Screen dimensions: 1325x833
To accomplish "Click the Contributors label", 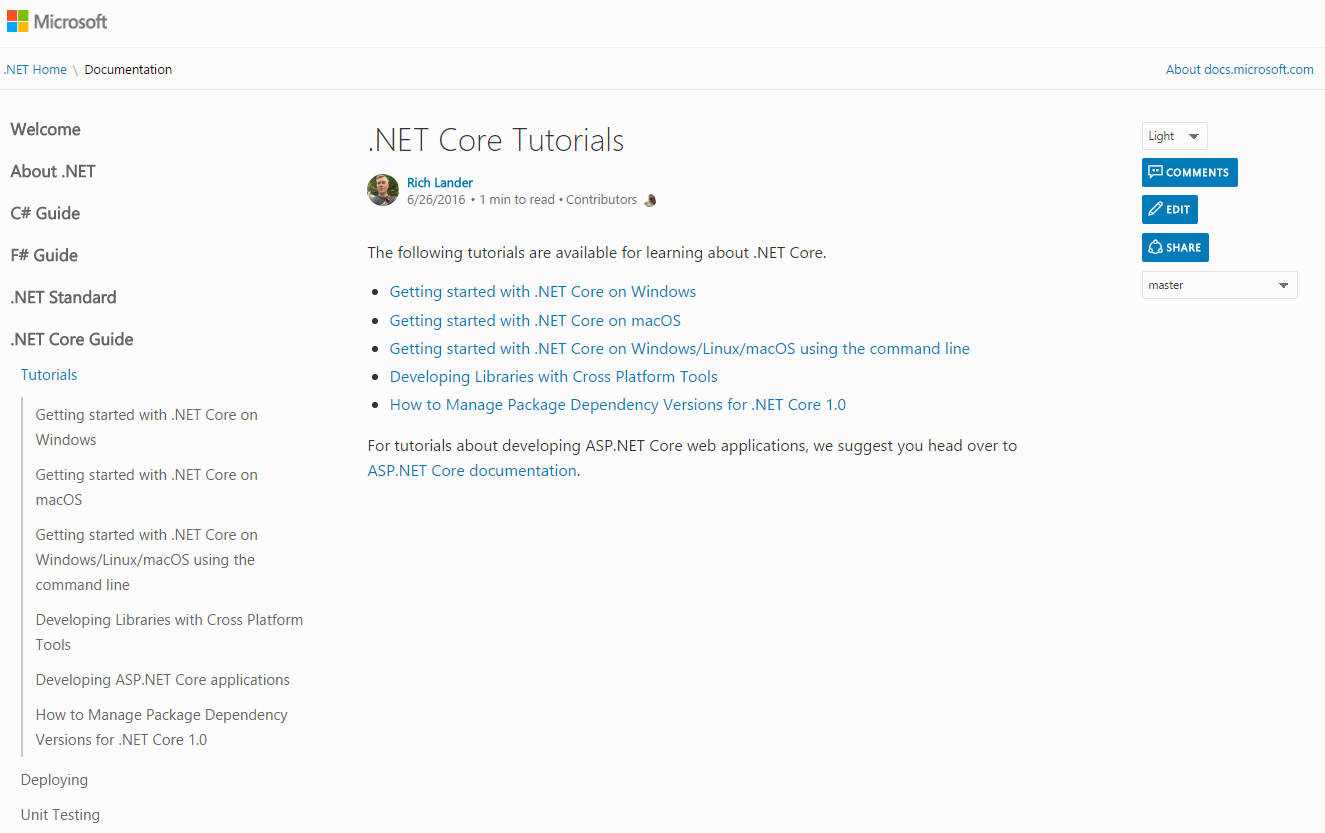I will pyautogui.click(x=601, y=200).
